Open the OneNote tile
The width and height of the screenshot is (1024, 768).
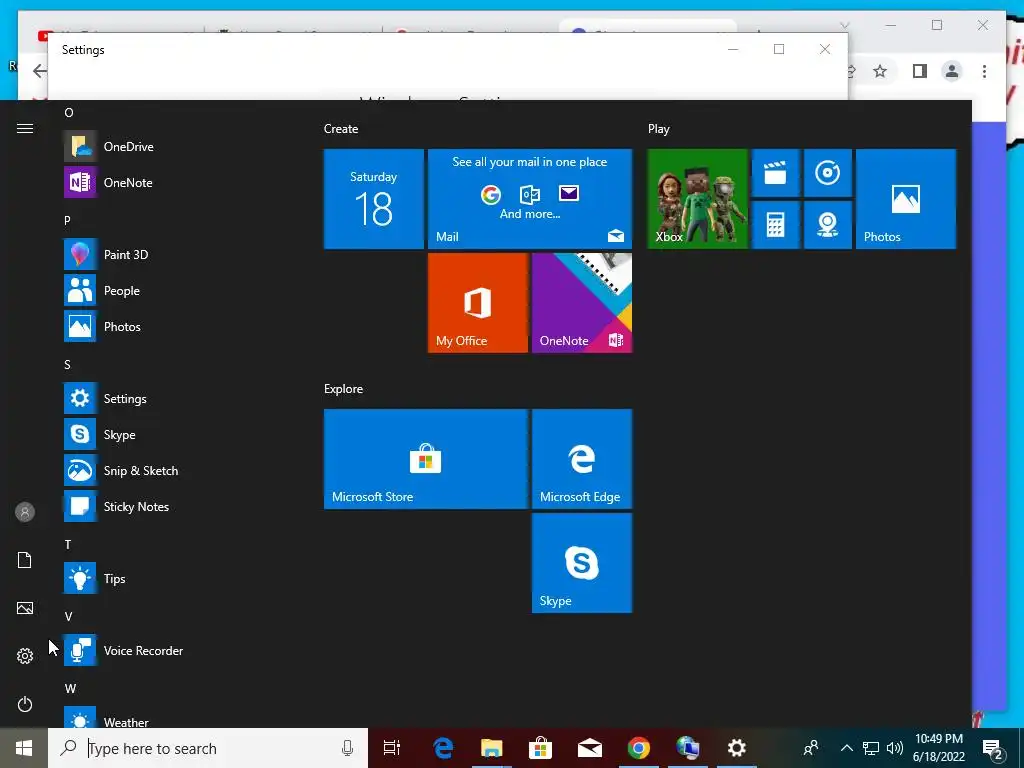coord(582,303)
